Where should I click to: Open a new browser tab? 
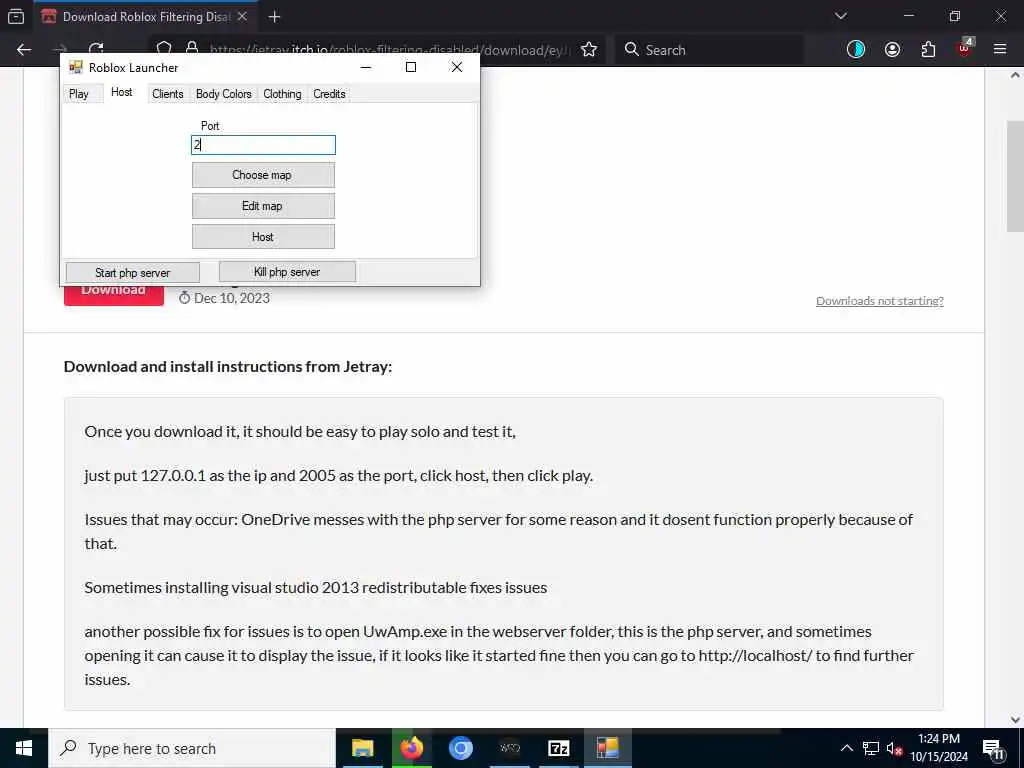point(274,17)
